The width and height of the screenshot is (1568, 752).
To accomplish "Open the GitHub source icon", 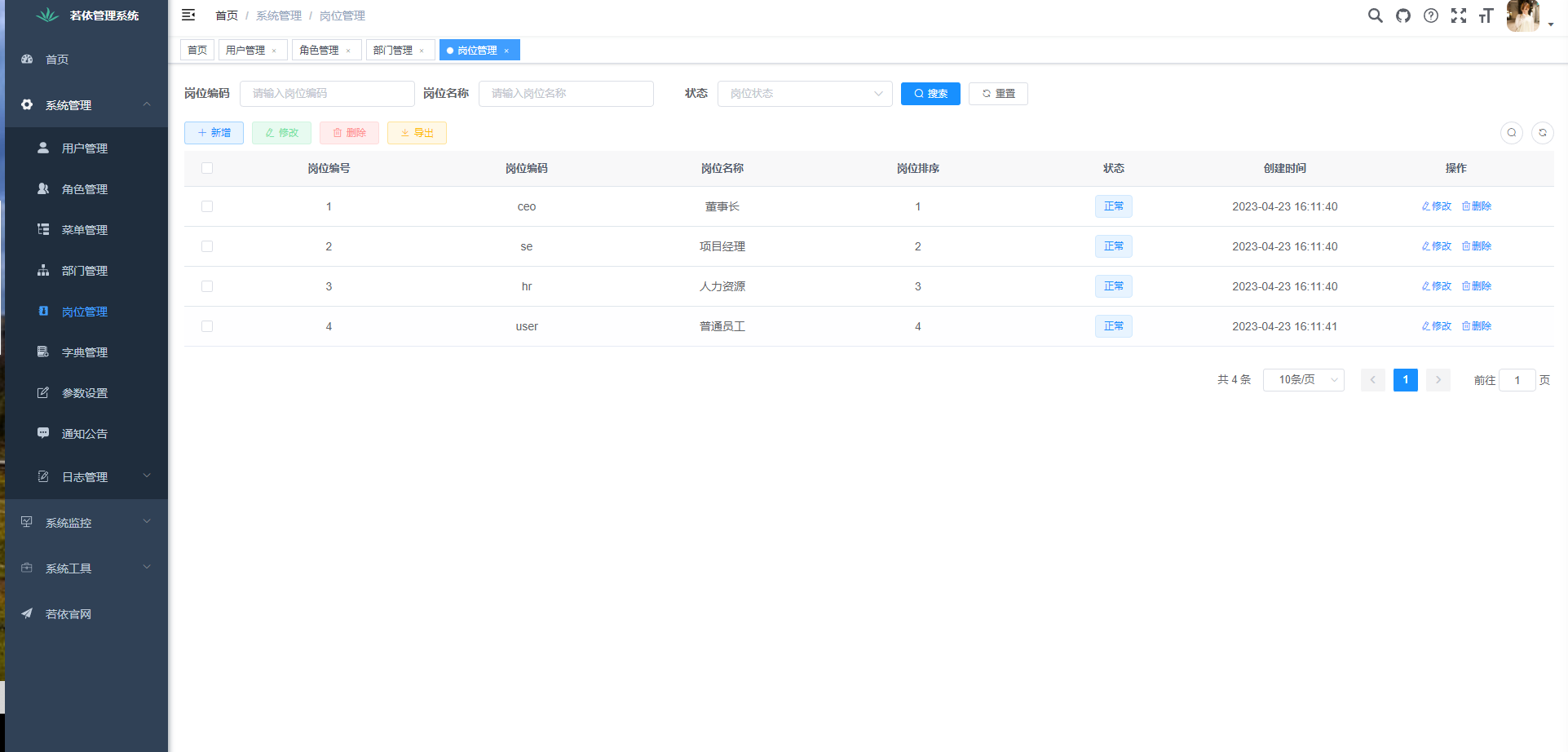I will pos(1402,15).
